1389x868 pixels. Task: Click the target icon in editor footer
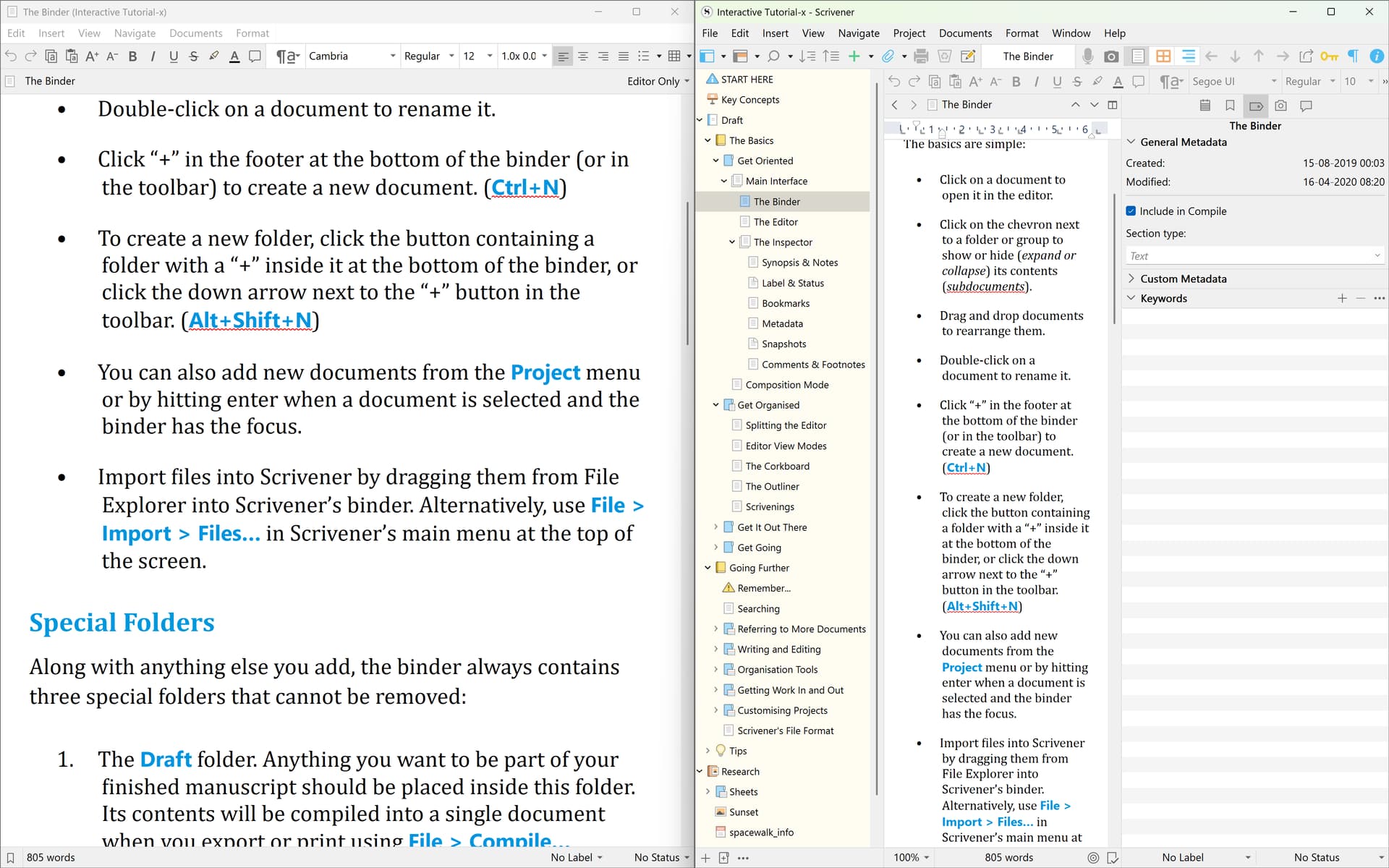click(x=1093, y=858)
